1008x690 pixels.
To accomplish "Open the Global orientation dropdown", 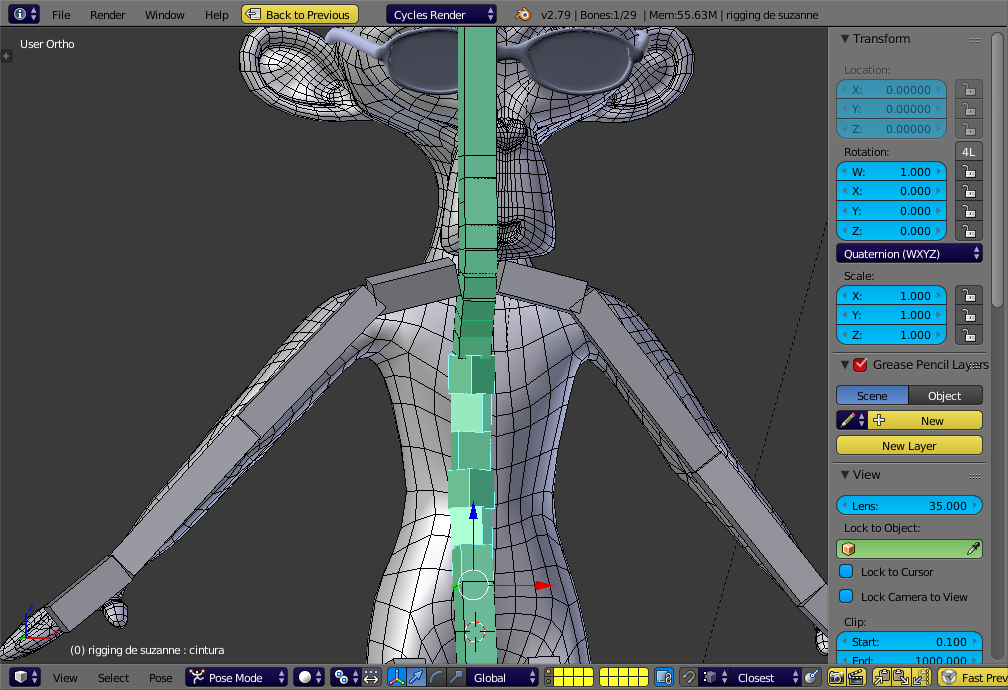I will (x=501, y=677).
